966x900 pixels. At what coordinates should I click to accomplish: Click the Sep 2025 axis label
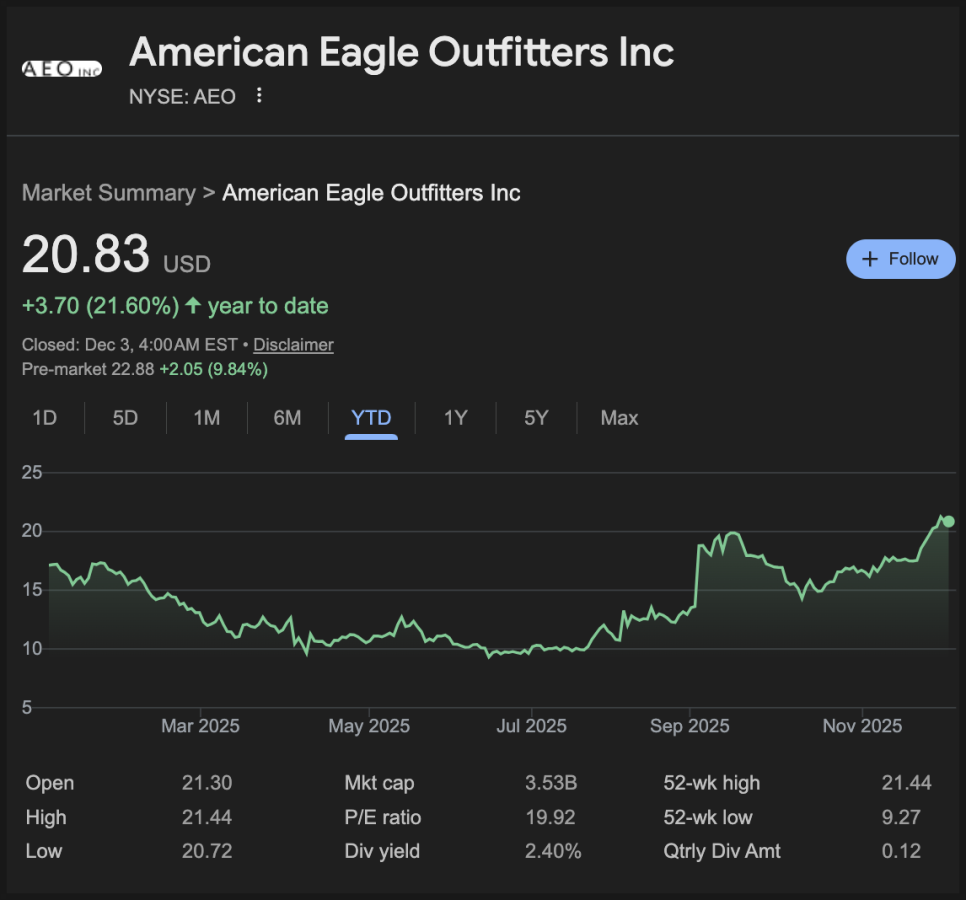coord(689,726)
